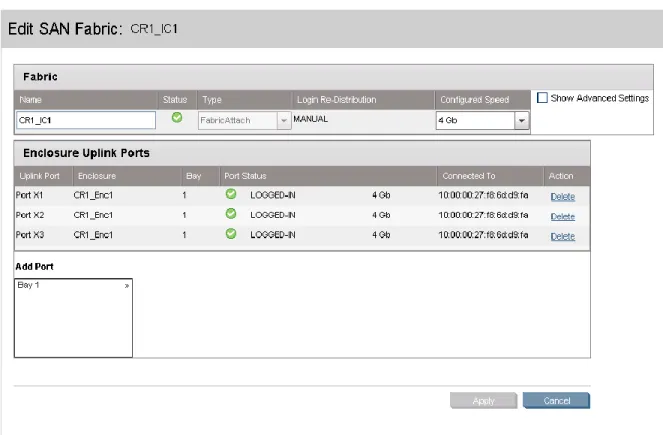
Task: Click the green fabric status icon
Action: (x=177, y=118)
